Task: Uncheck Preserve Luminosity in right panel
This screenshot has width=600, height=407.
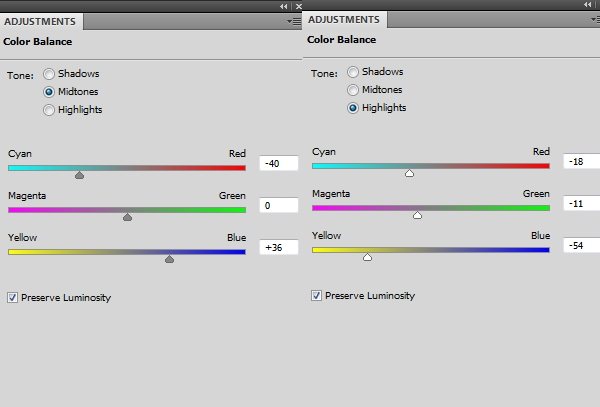Action: (316, 295)
